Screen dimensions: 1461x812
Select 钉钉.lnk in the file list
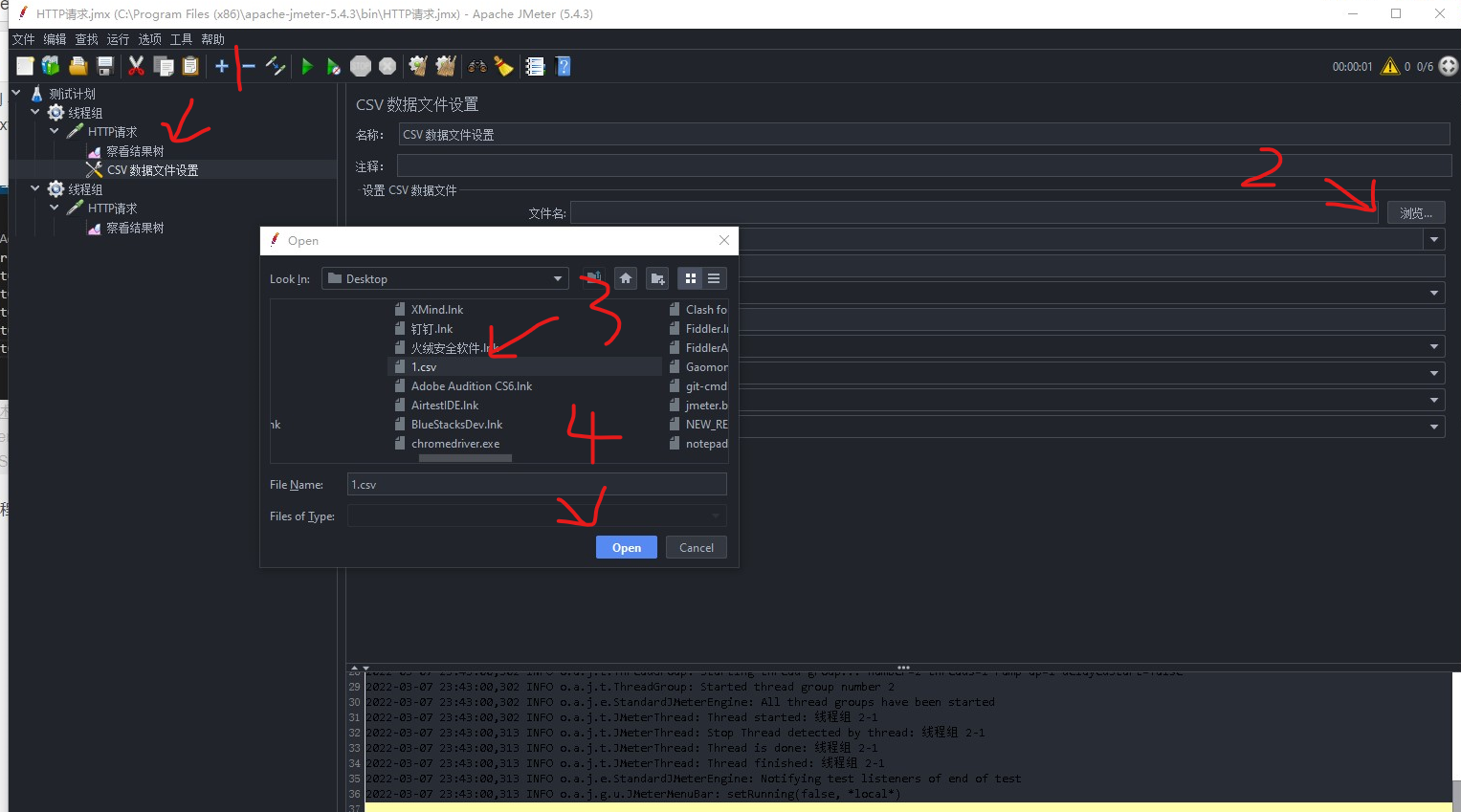[432, 328]
